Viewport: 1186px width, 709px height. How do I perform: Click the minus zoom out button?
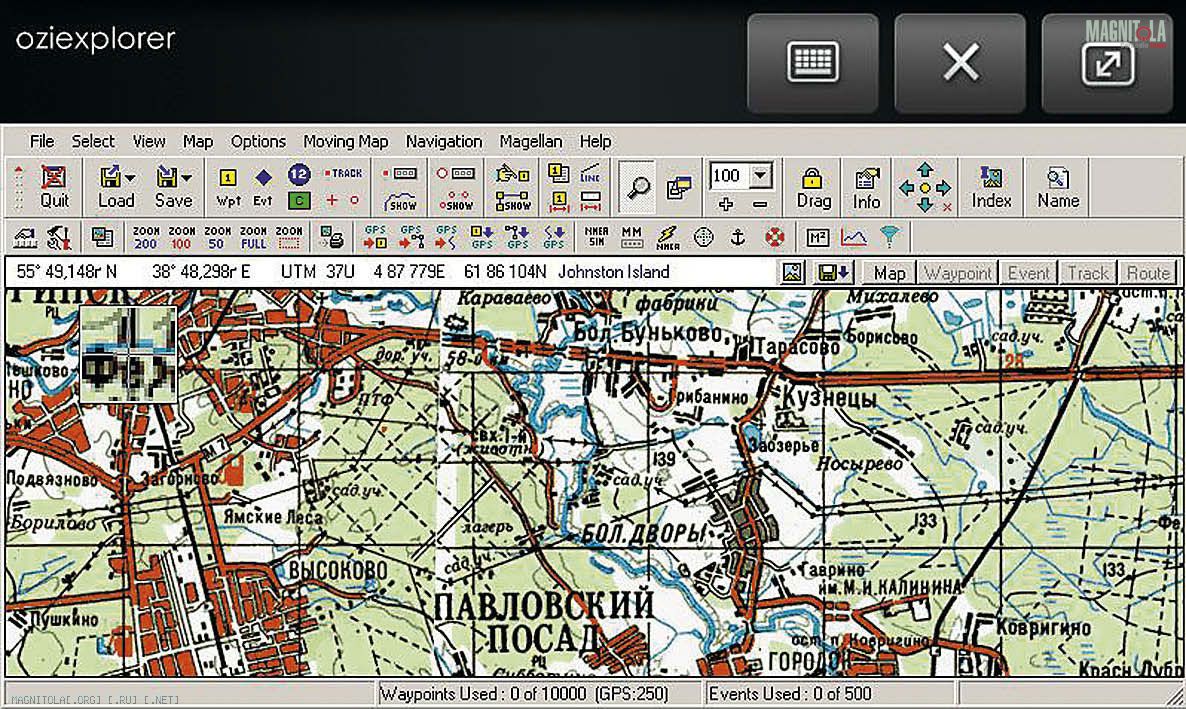[x=760, y=204]
